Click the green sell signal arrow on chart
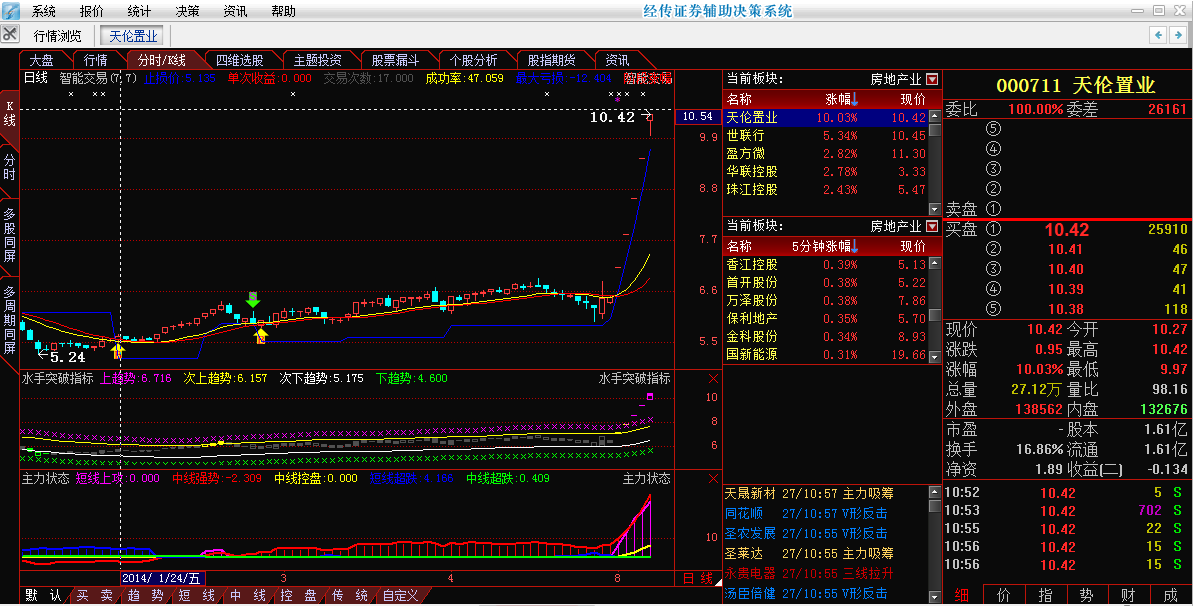The width and height of the screenshot is (1193, 606). (253, 299)
